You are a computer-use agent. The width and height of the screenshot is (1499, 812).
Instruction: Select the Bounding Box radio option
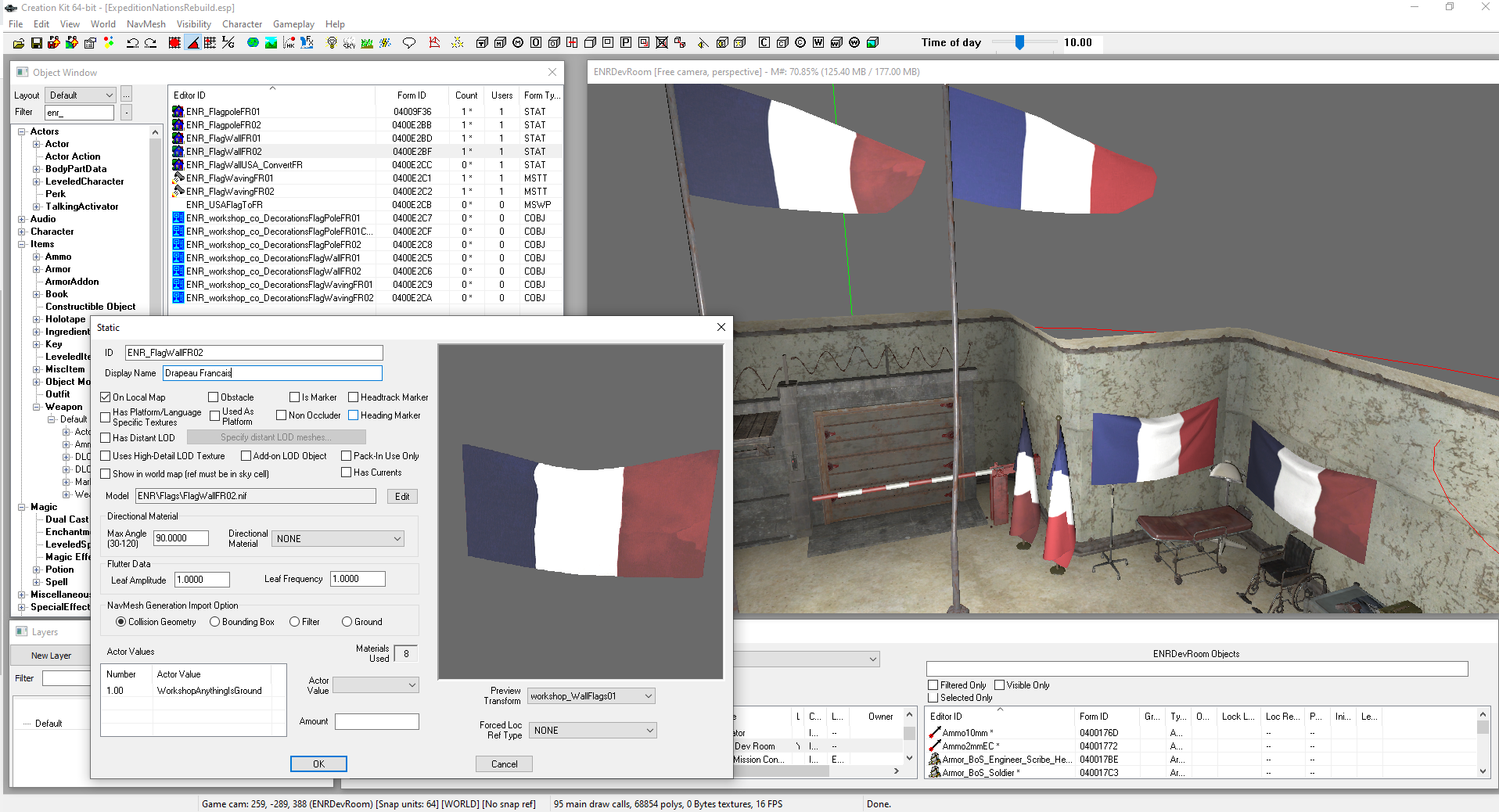pos(214,622)
